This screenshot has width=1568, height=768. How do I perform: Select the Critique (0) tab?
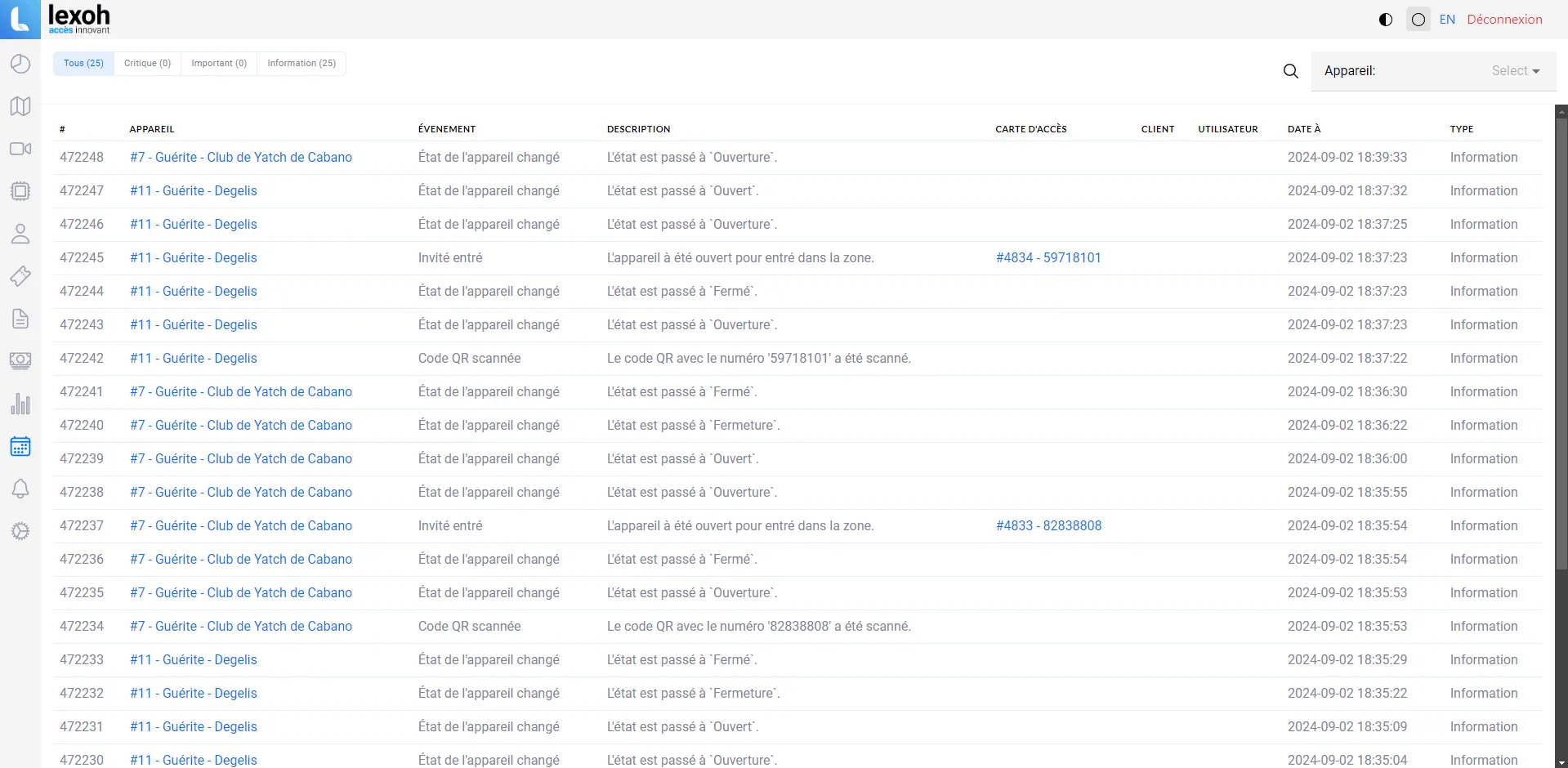147,64
